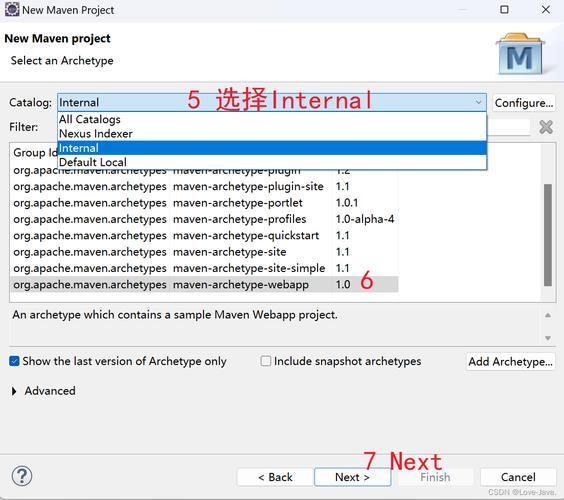This screenshot has width=564, height=500.
Task: Select the maven-archetype-site-simple row
Action: click(204, 268)
